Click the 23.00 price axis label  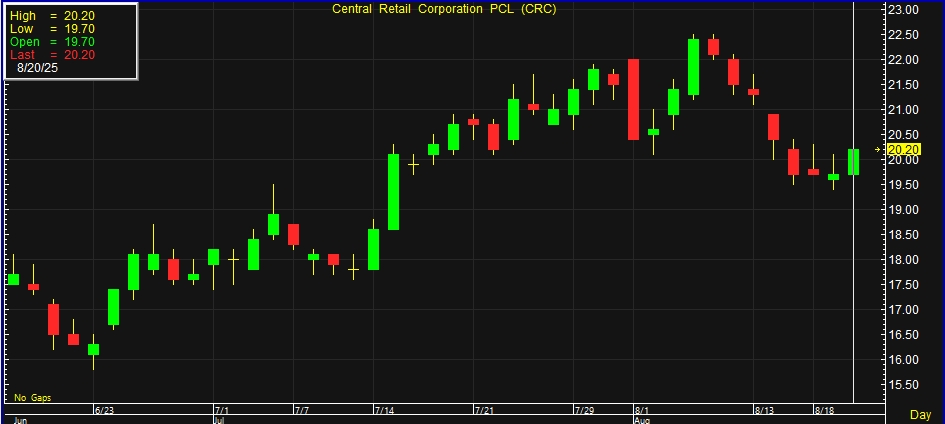coord(903,10)
